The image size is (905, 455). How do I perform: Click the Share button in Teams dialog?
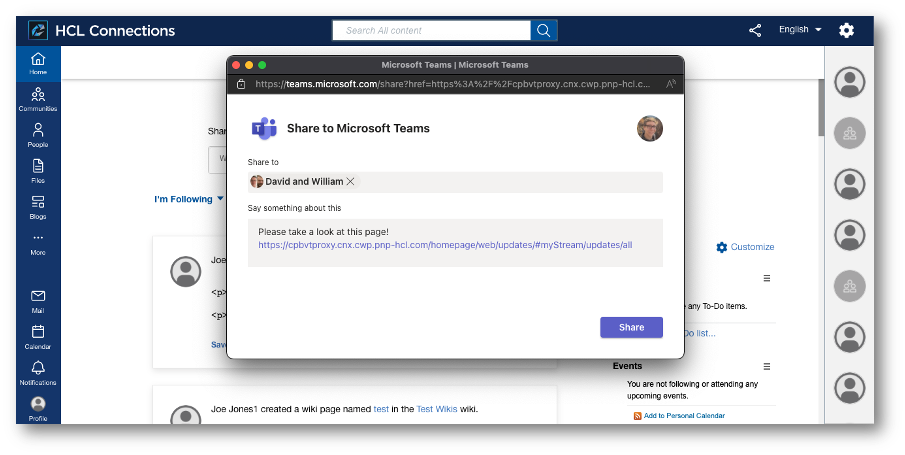[631, 327]
